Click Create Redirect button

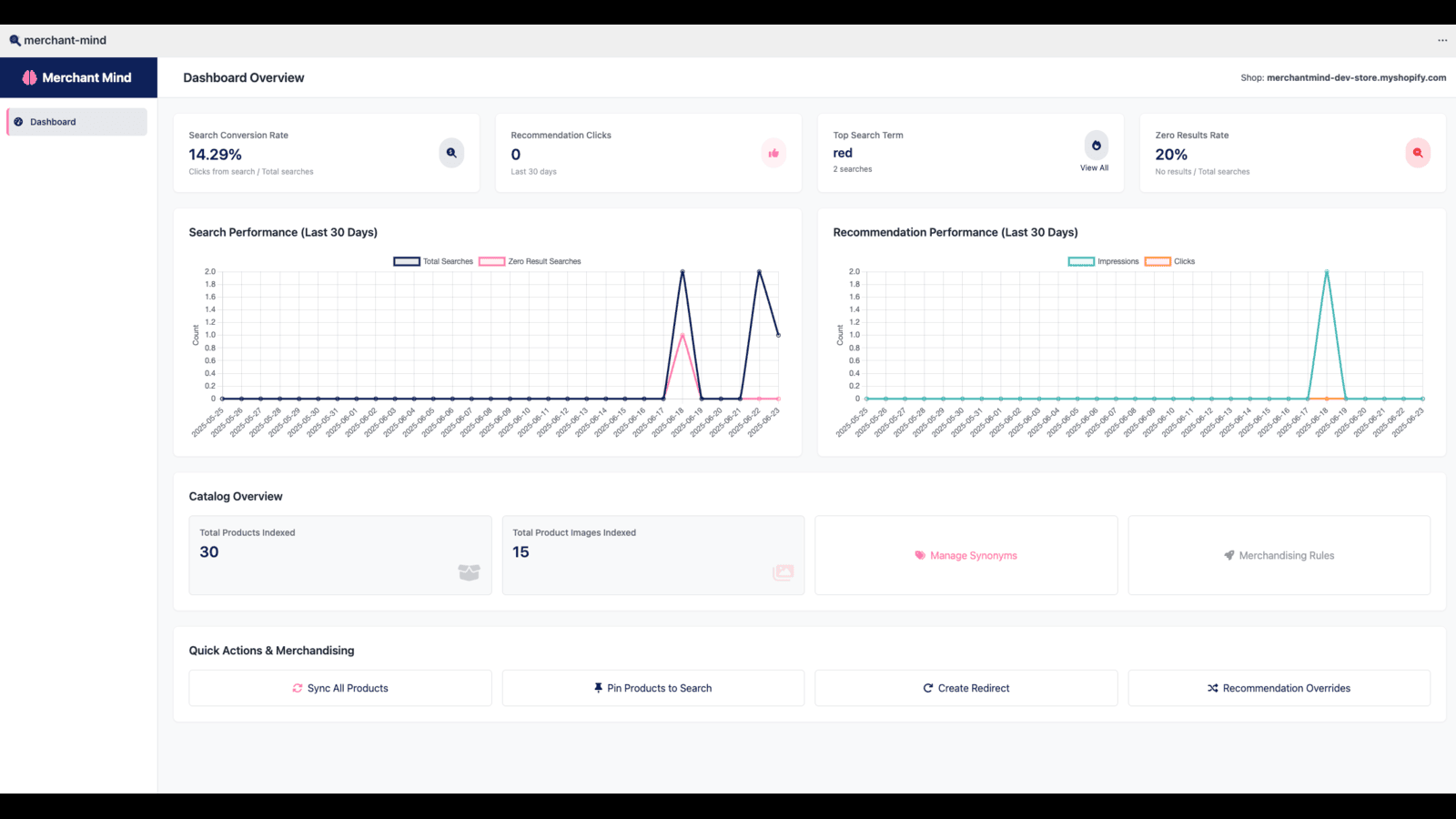(x=966, y=688)
